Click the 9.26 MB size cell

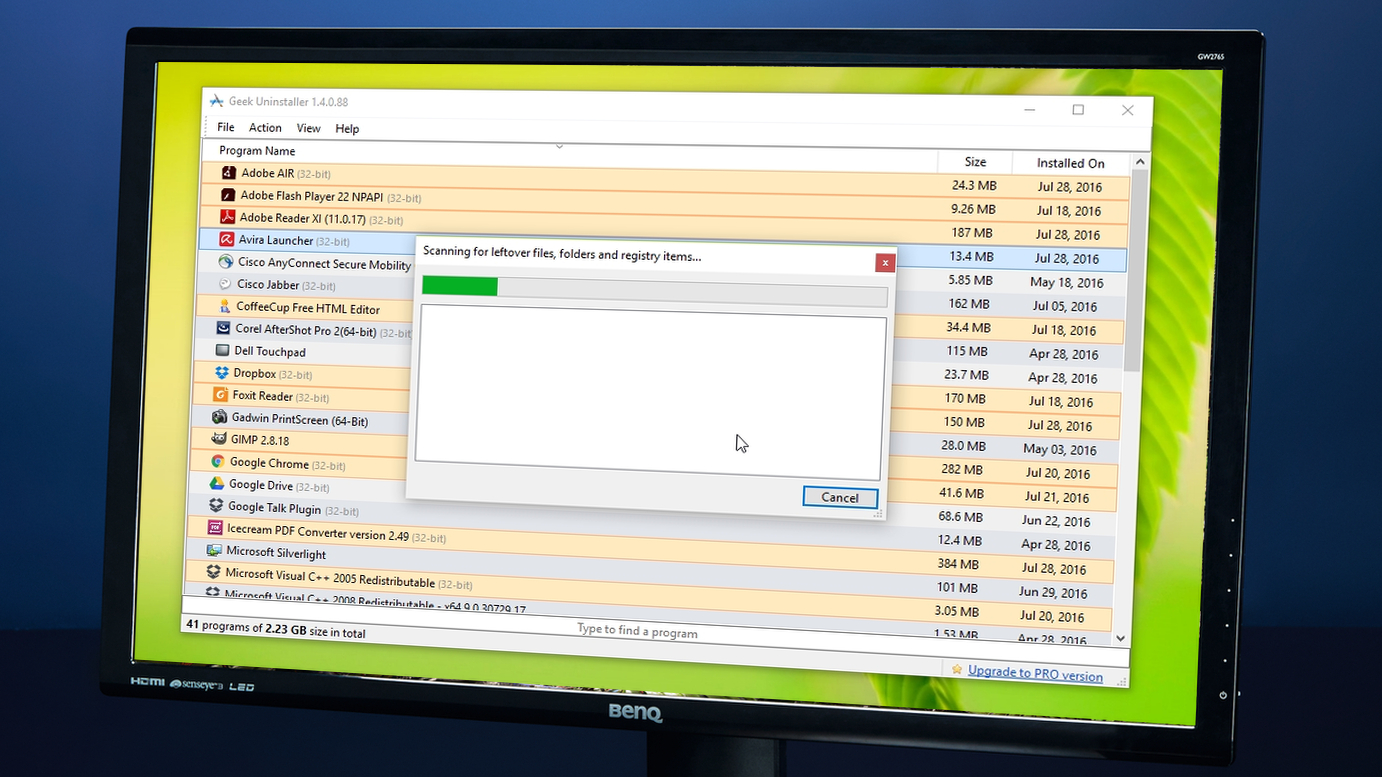(x=973, y=209)
